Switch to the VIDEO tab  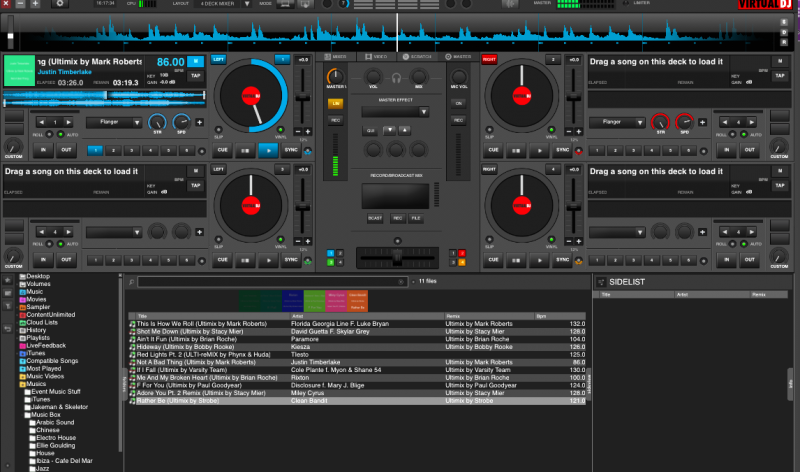coord(376,57)
